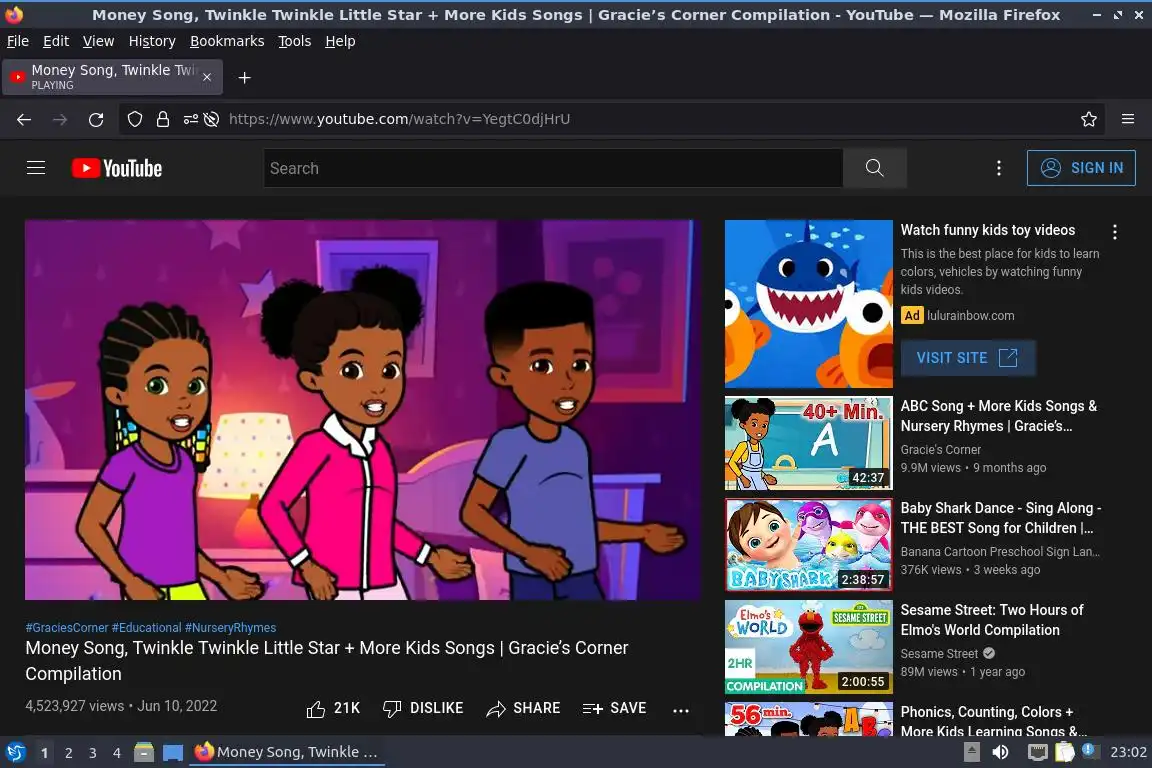The width and height of the screenshot is (1152, 768).
Task: View site security lock info
Action: click(x=163, y=119)
